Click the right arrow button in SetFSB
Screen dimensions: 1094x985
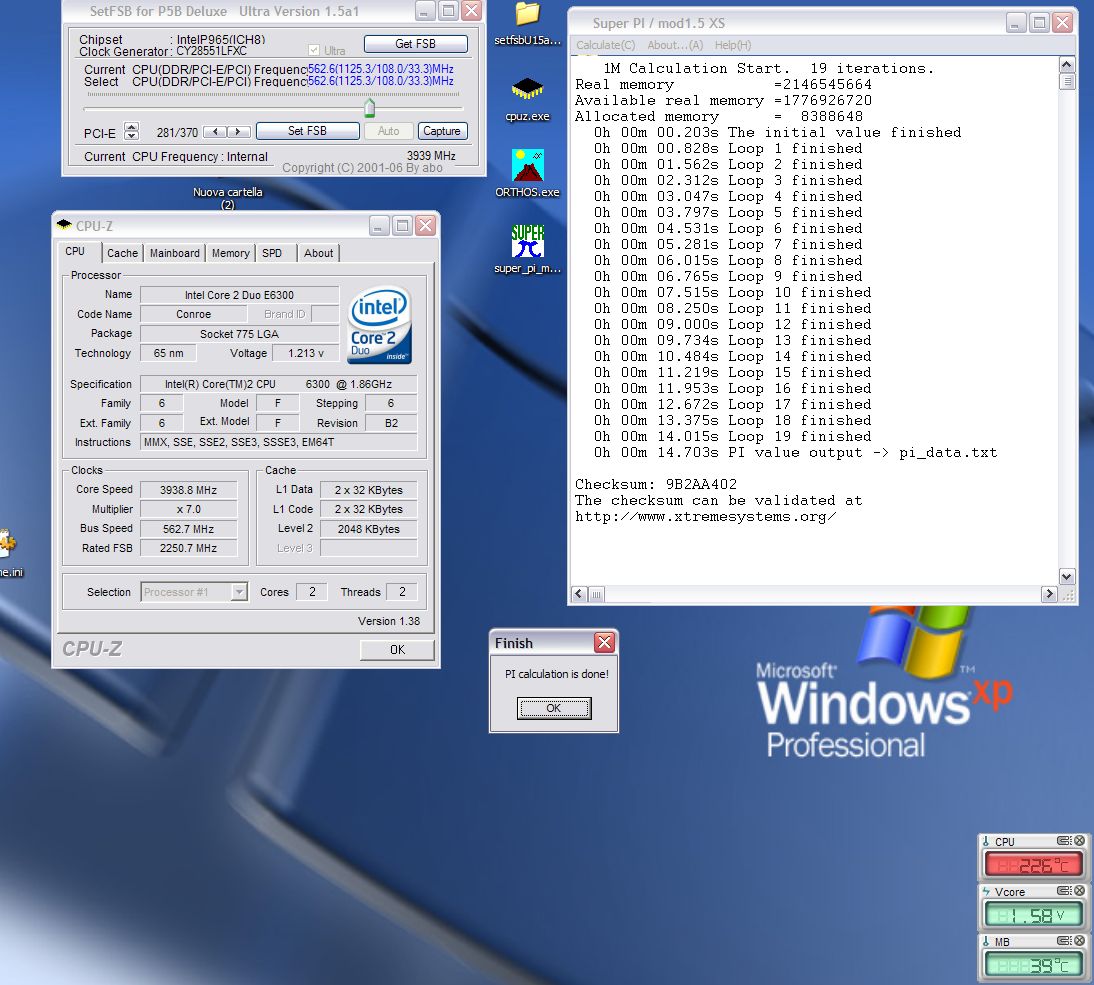(x=238, y=131)
